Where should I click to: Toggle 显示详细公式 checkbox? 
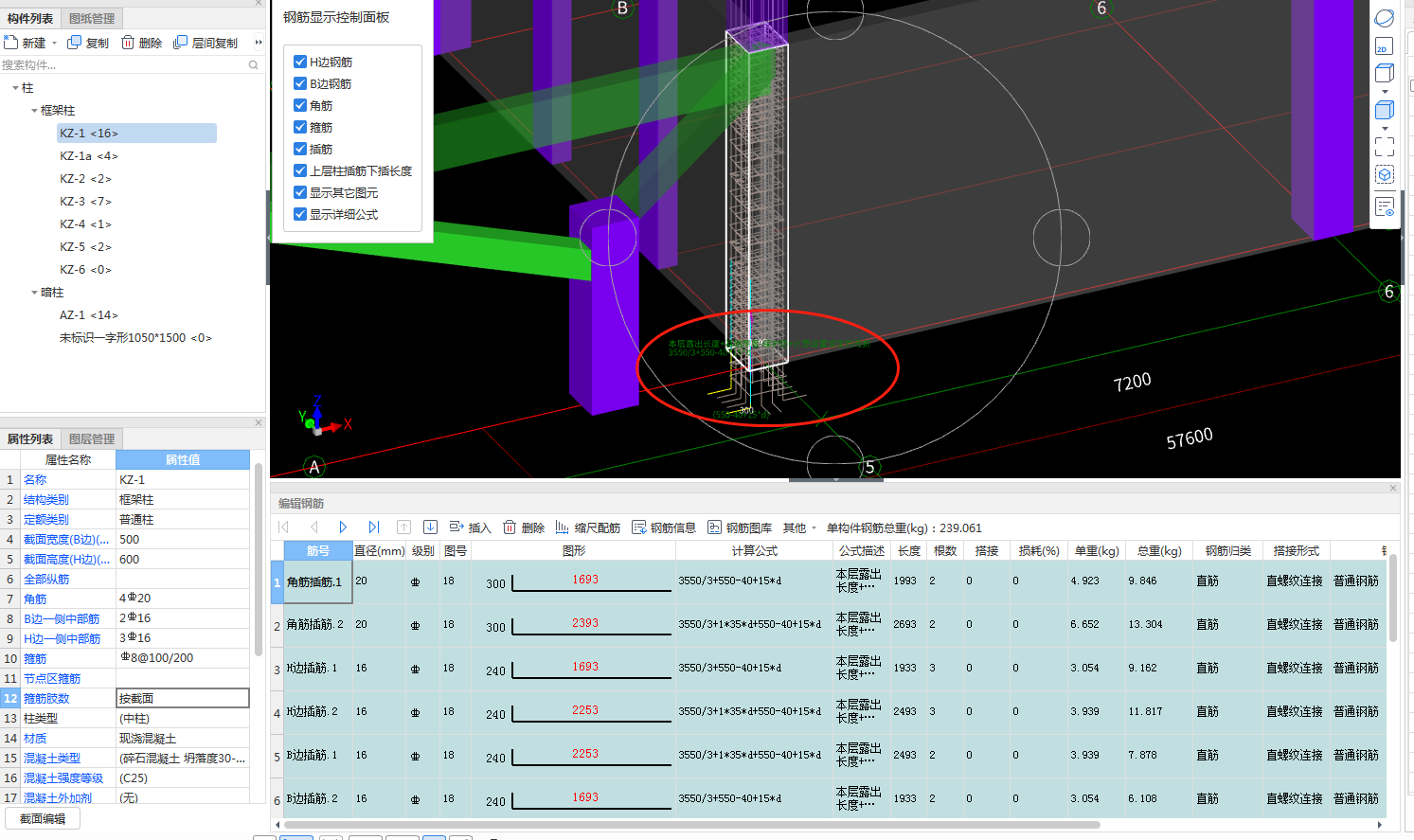tap(300, 214)
